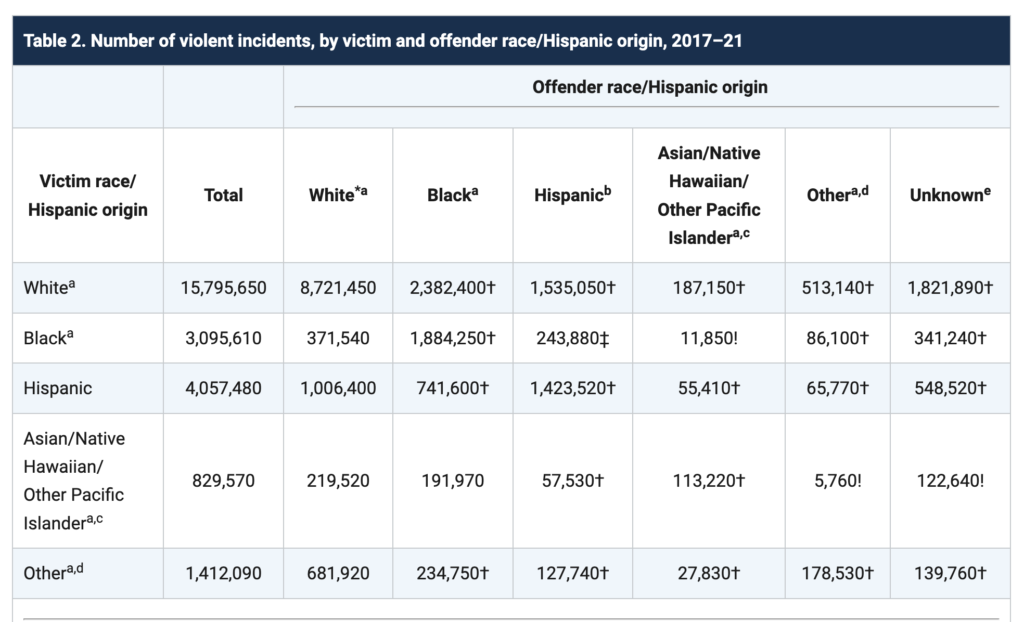
Task: Click the 'Other' offender column header
Action: tap(837, 195)
